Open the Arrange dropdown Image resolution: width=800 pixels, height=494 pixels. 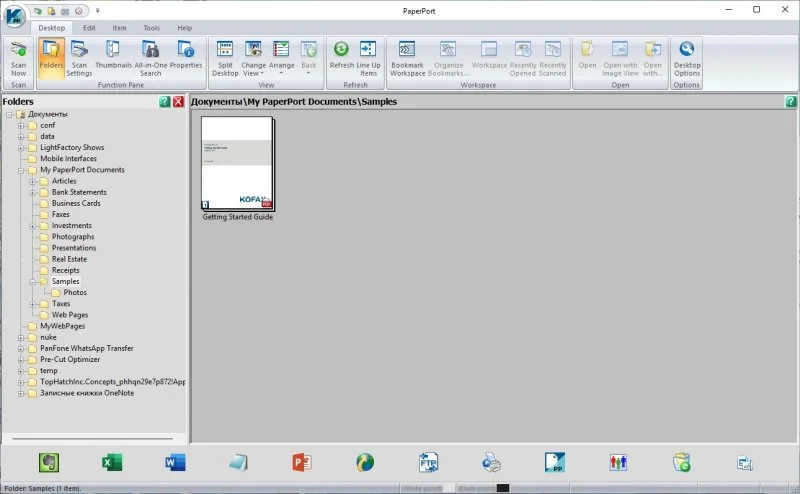click(x=282, y=58)
